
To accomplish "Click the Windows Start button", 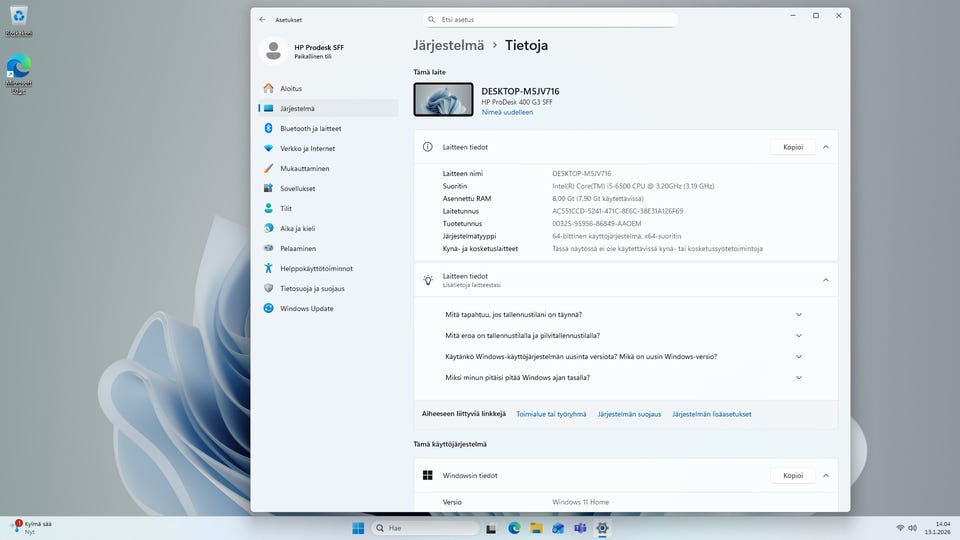I will click(358, 528).
